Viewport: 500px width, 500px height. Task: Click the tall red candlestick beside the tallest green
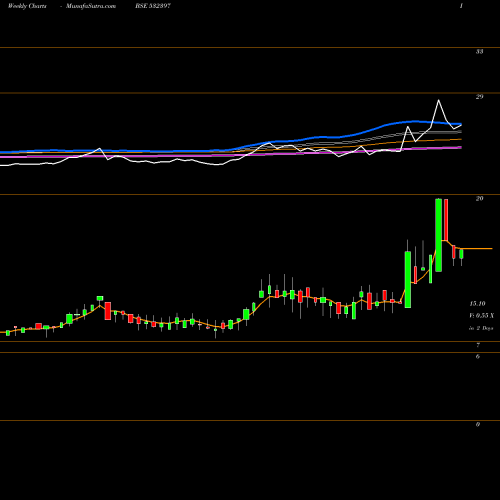click(446, 219)
